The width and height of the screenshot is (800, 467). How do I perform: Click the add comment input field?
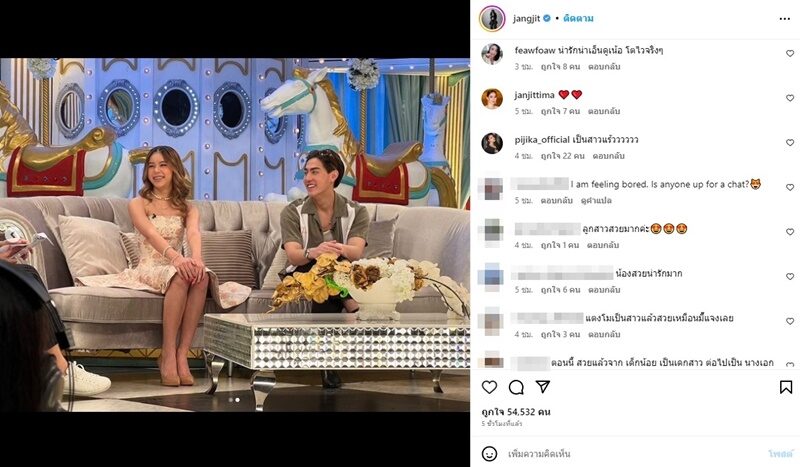click(633, 453)
